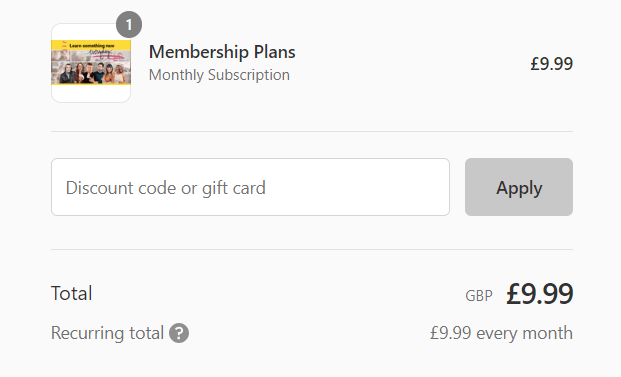
Task: Click the group of people in the product image
Action: (x=92, y=73)
